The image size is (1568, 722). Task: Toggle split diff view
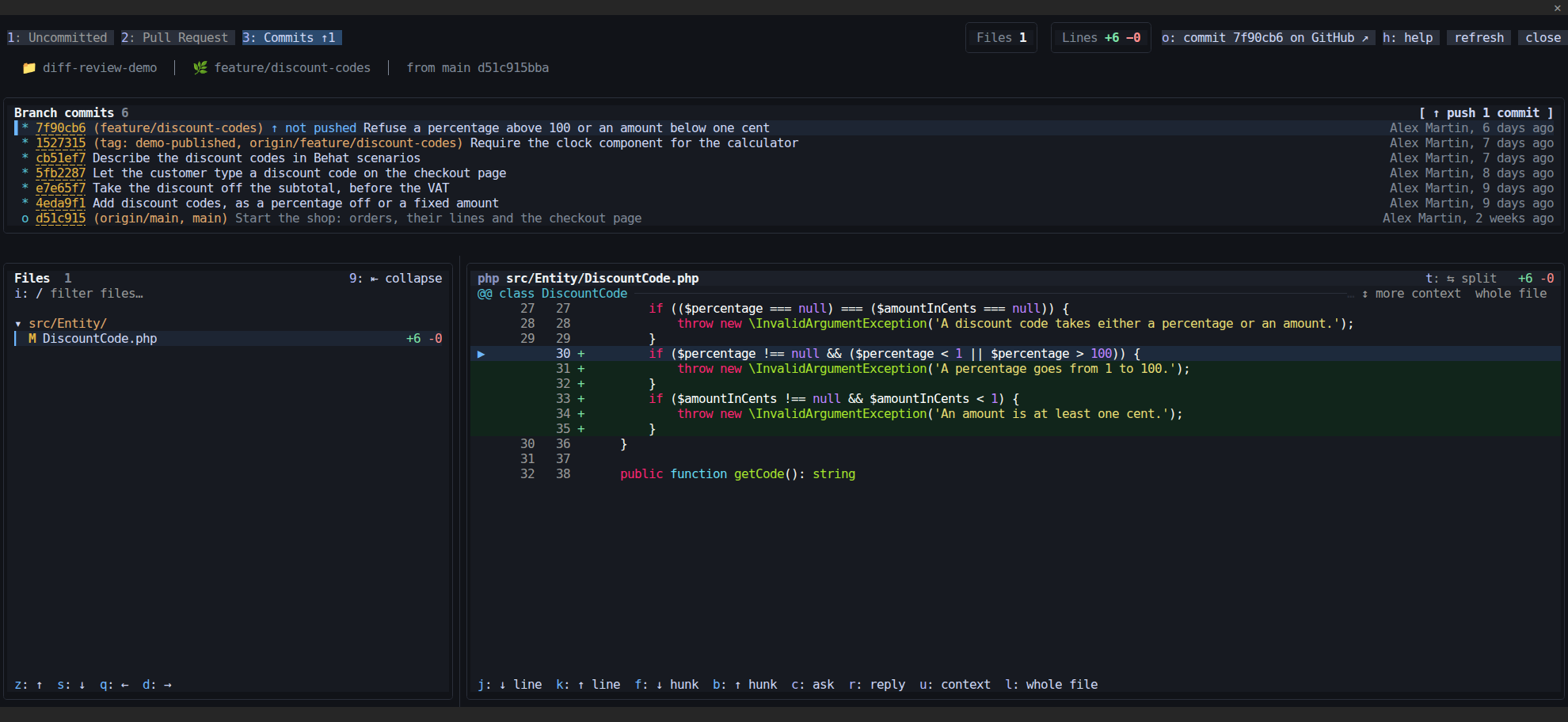(x=1461, y=279)
